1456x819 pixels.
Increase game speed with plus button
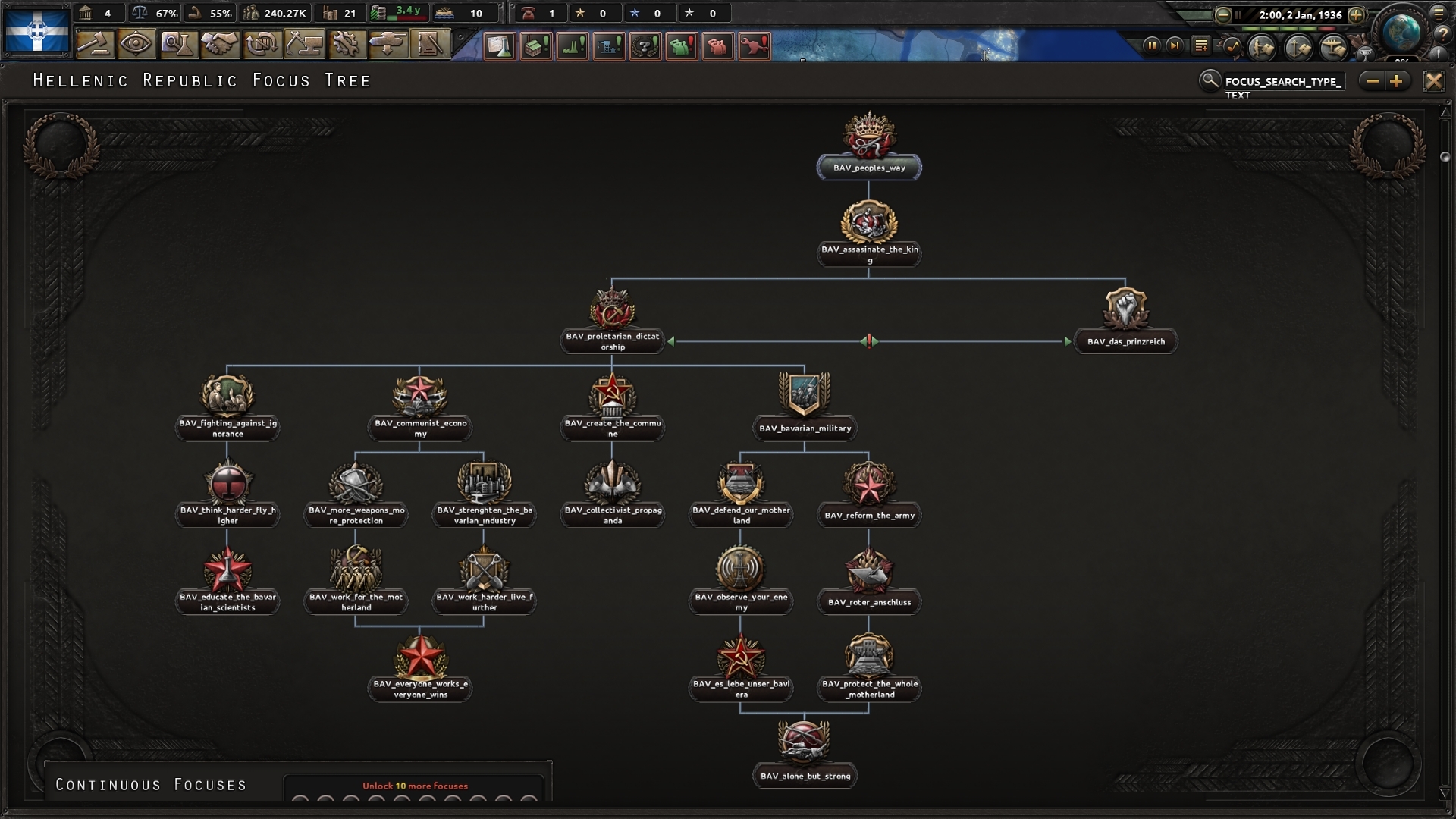click(1356, 14)
